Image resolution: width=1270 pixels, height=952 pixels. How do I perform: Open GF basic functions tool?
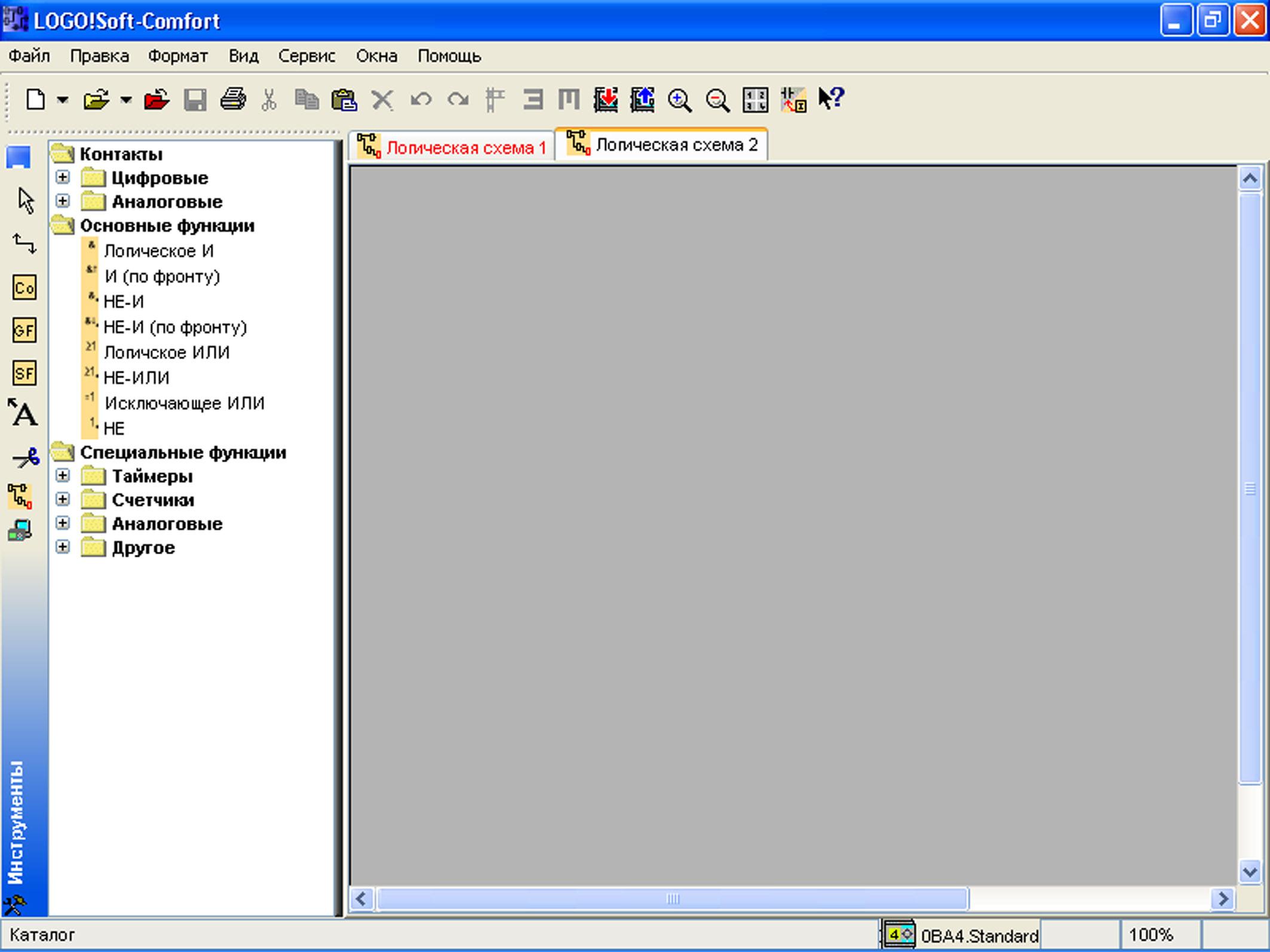pos(24,330)
